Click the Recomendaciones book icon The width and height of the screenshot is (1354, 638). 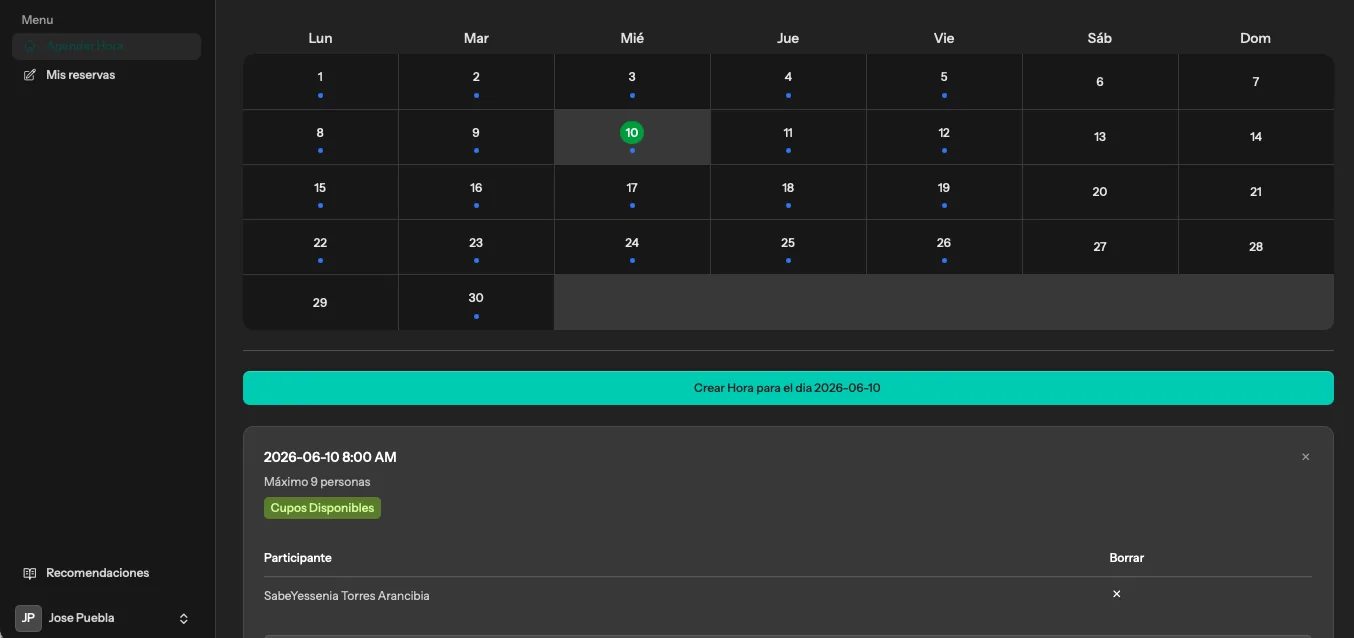click(x=29, y=573)
